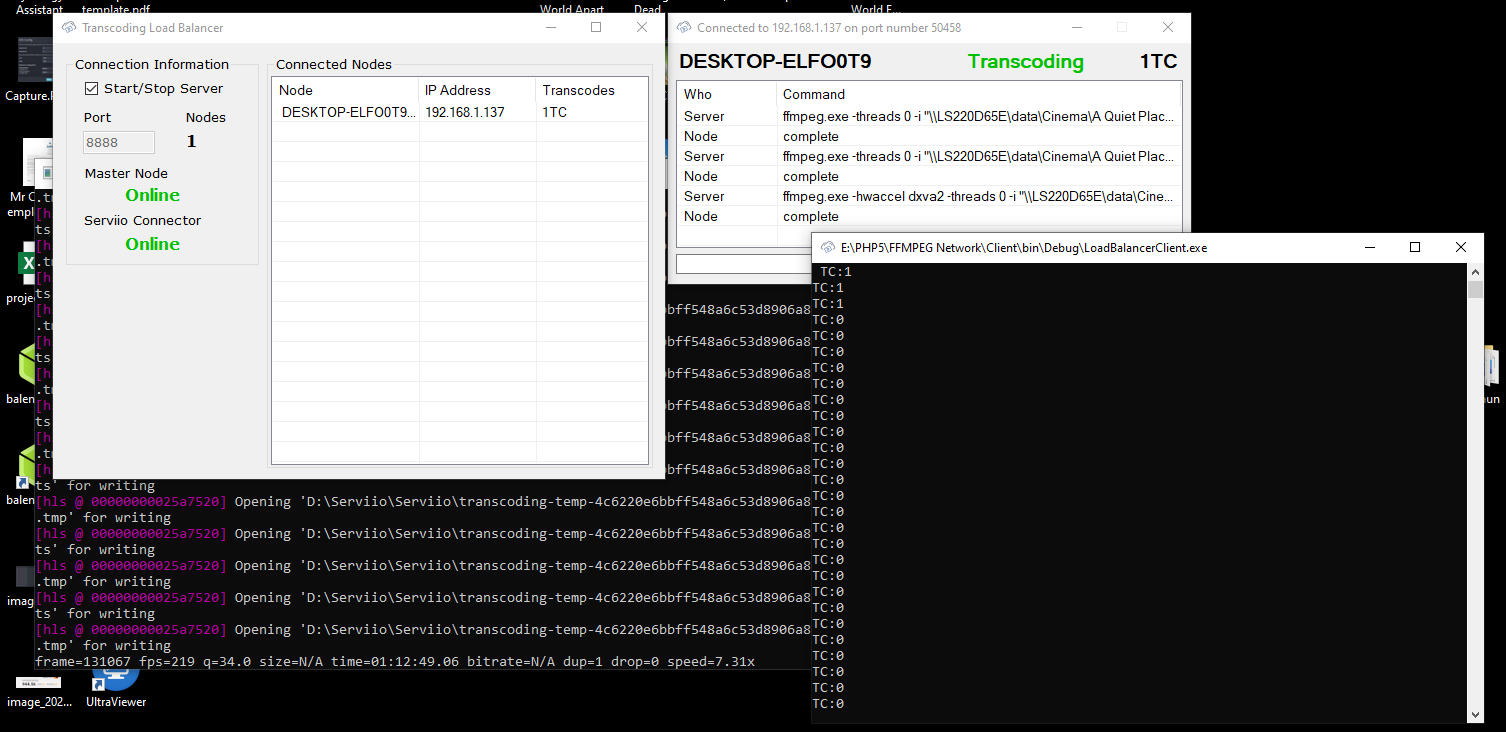Click the frame=131067 fps=219 progress line

[395, 662]
